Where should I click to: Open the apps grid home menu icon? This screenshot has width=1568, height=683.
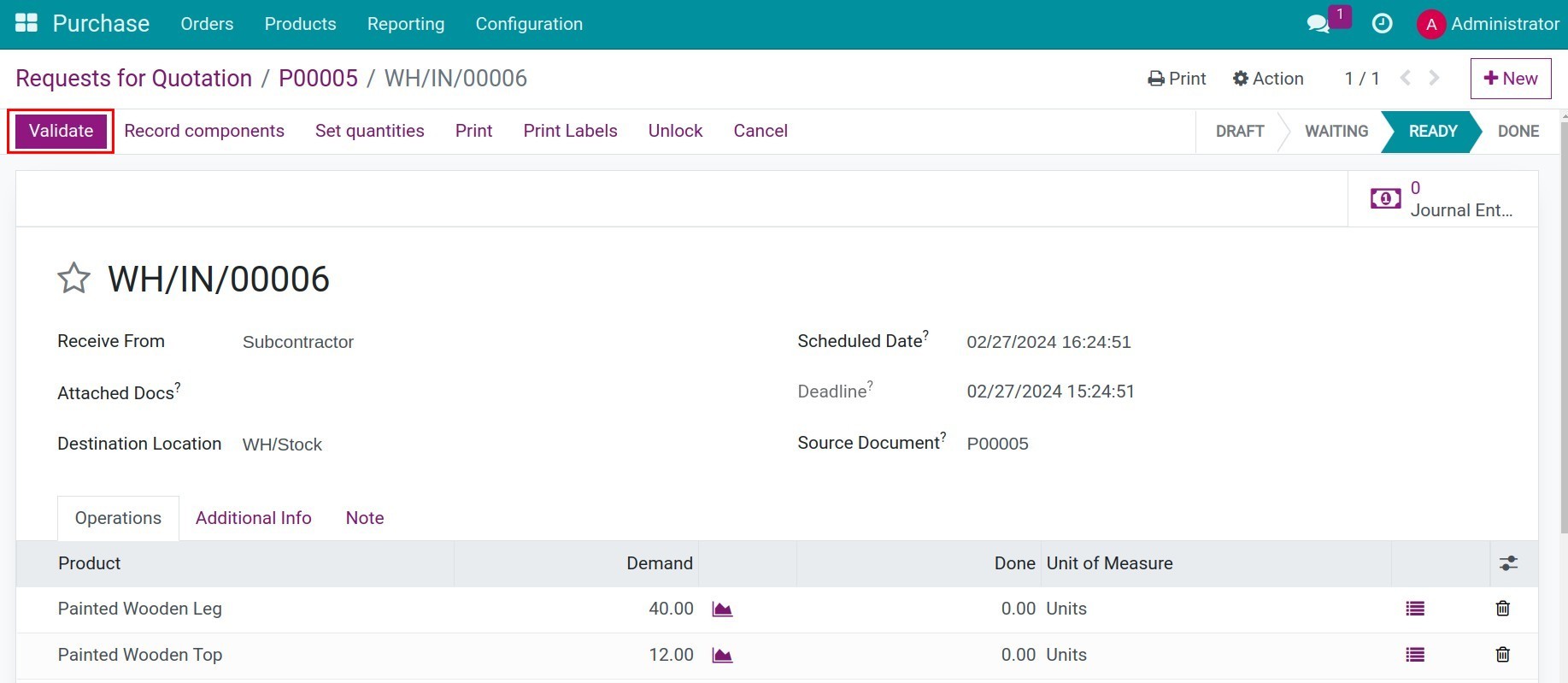coord(26,23)
